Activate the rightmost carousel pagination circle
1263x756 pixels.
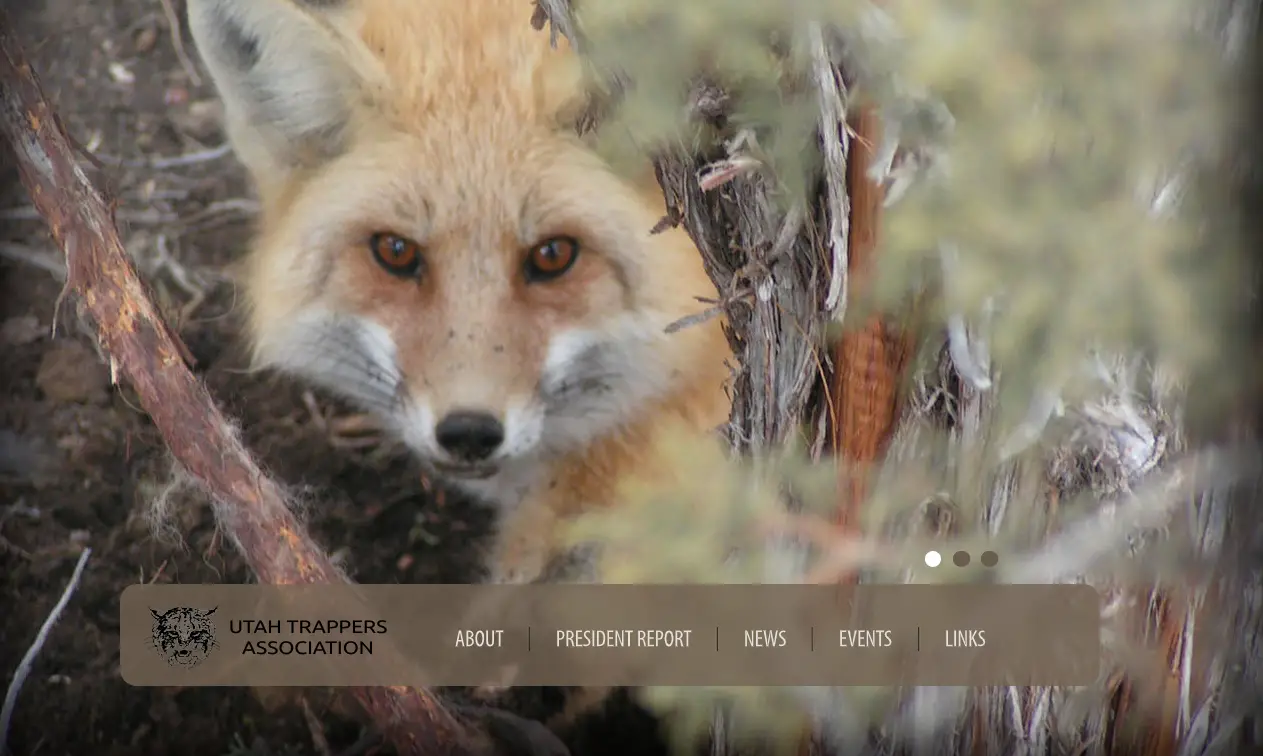click(989, 559)
